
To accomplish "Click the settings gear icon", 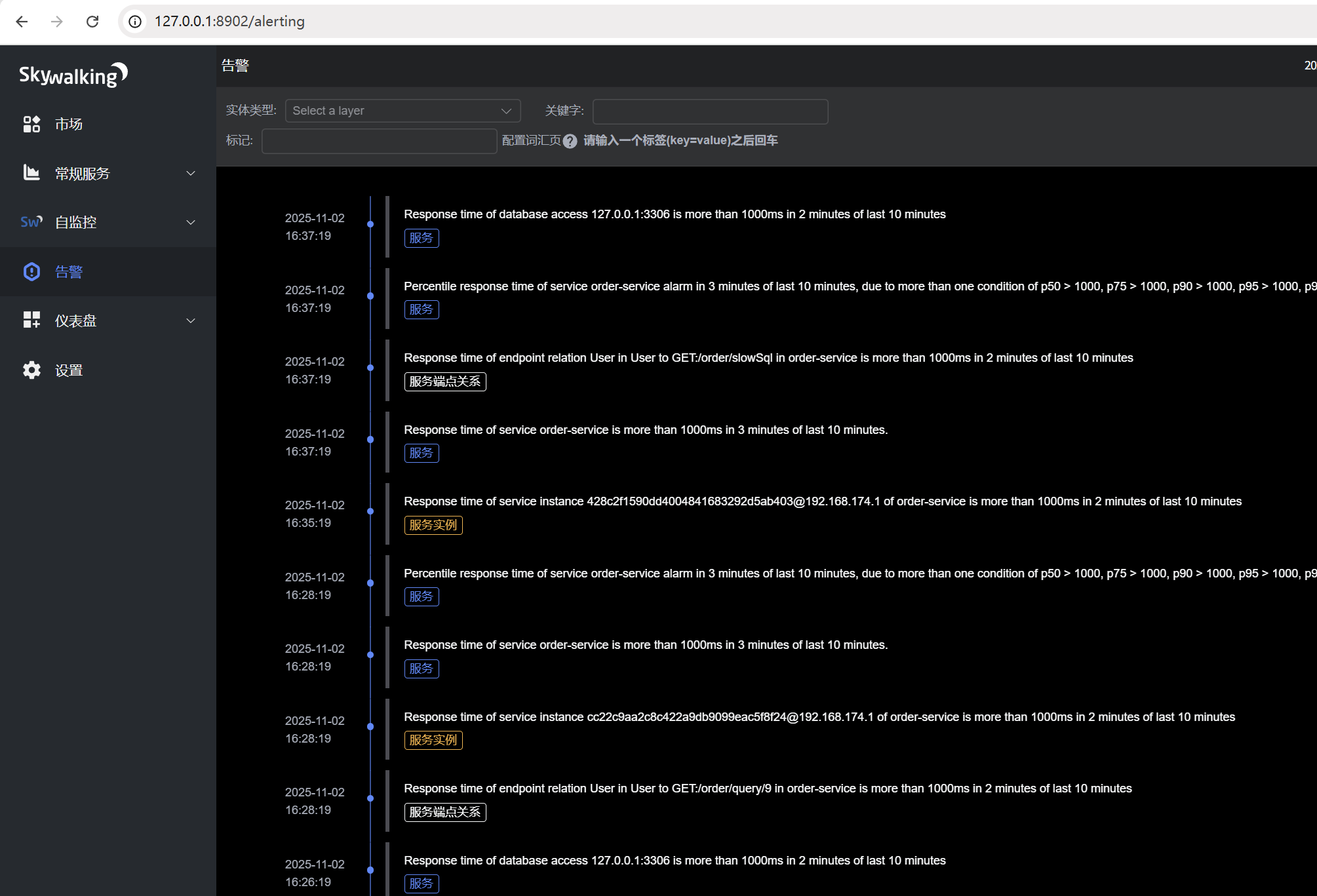I will pos(31,370).
